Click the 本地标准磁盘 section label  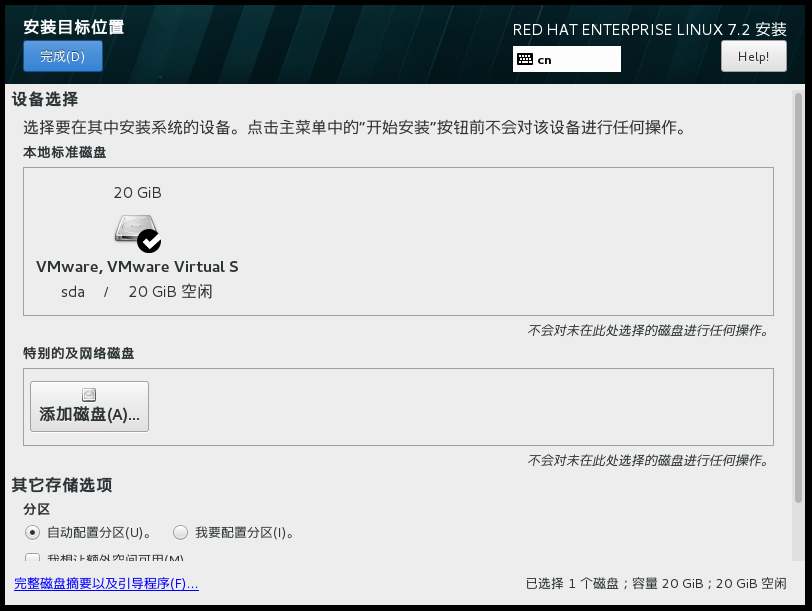(65, 152)
